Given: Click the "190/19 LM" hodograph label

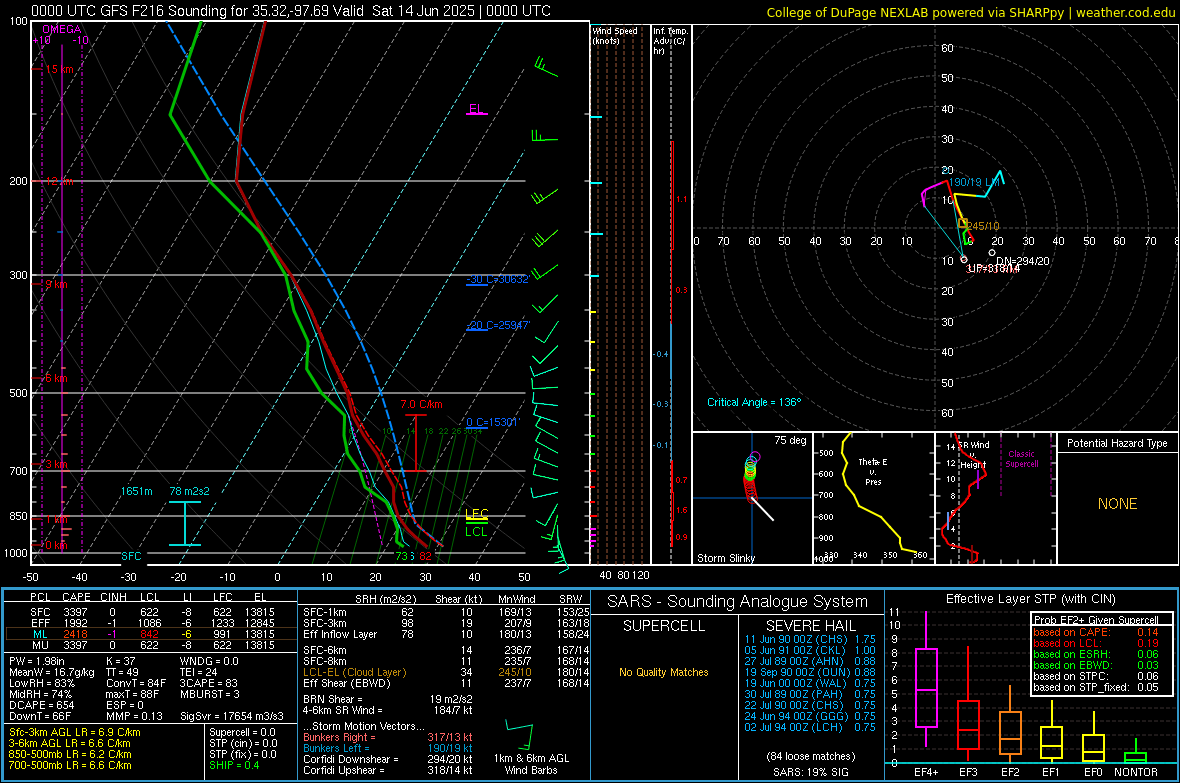Looking at the screenshot, I should (x=974, y=182).
